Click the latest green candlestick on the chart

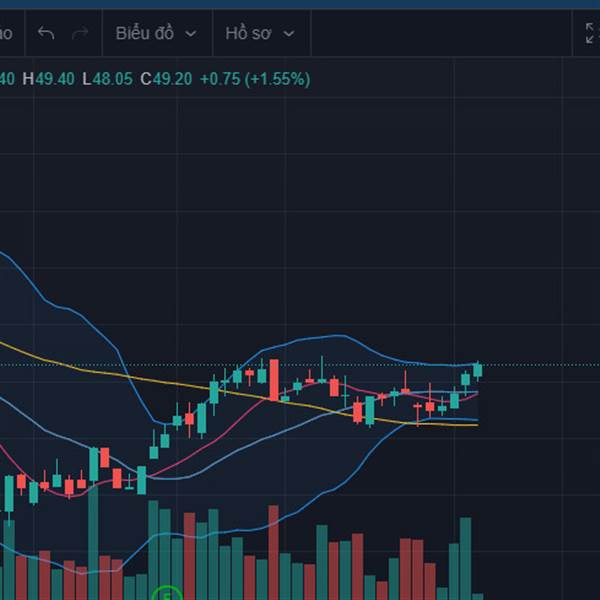(478, 370)
